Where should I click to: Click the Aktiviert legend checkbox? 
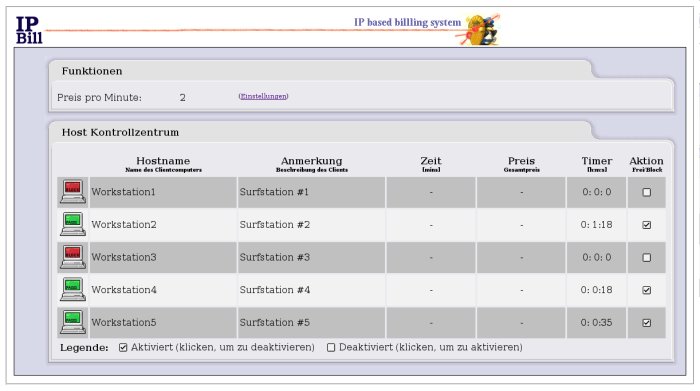coord(123,347)
